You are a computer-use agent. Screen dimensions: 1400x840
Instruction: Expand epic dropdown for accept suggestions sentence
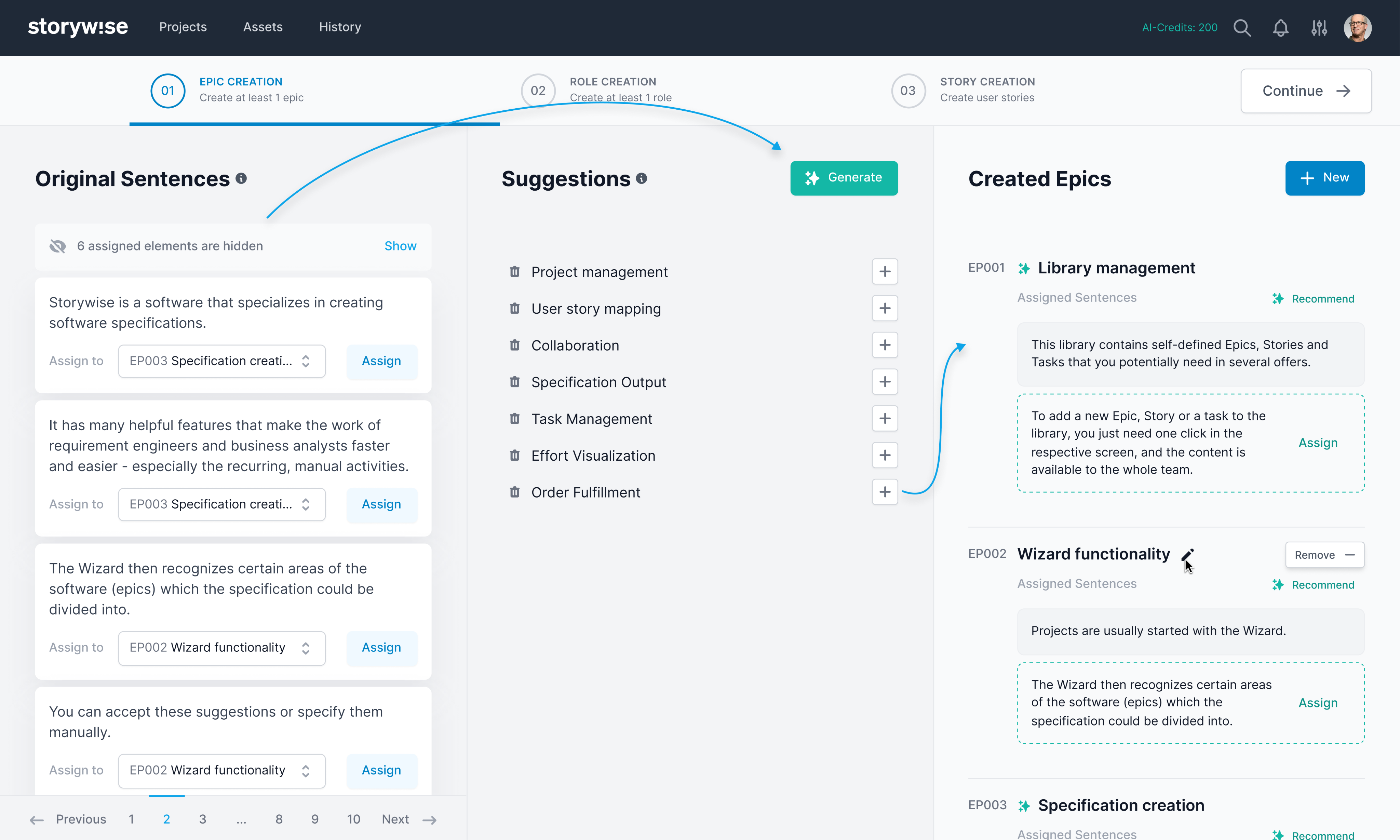click(221, 770)
